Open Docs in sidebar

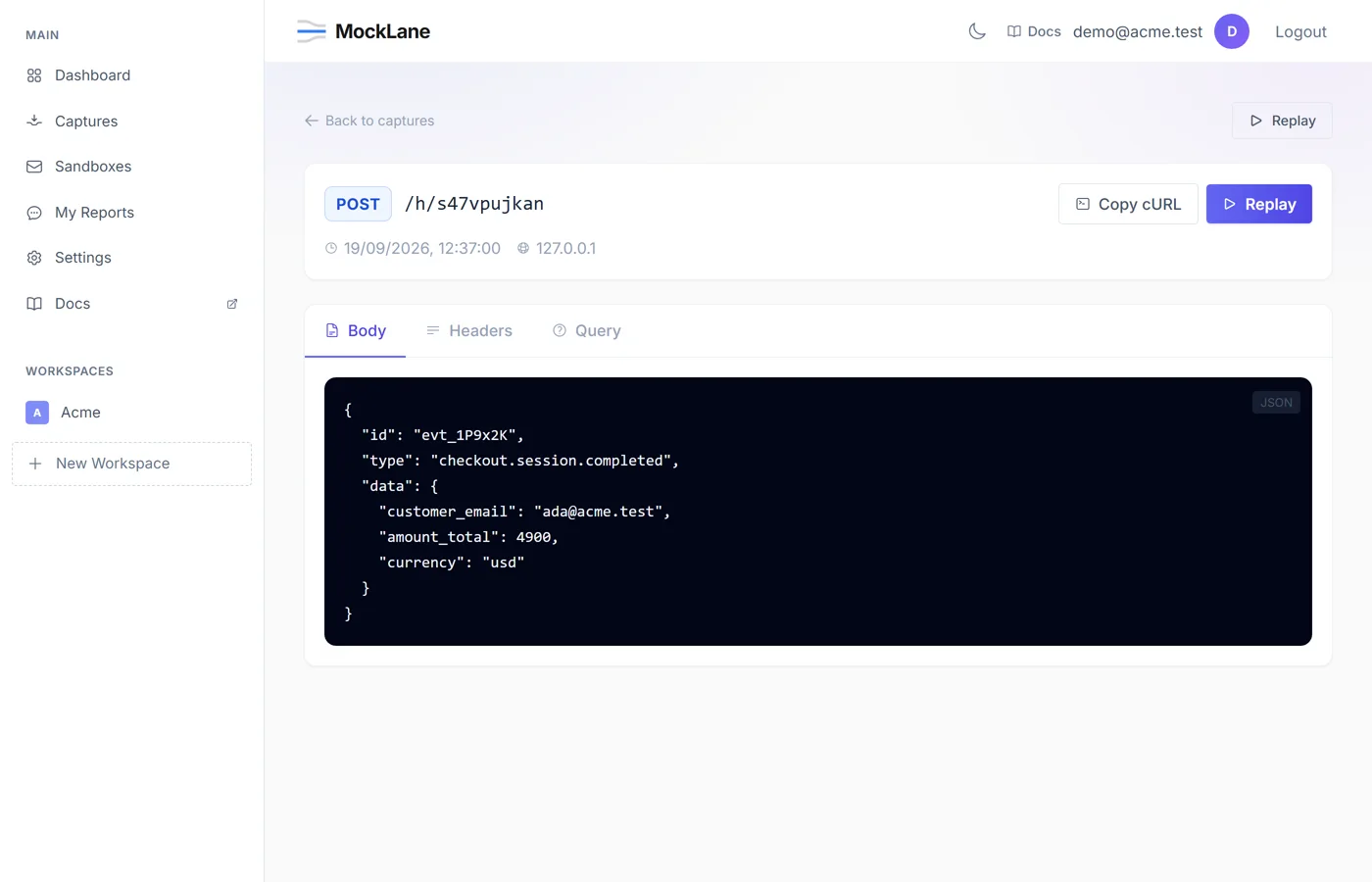pyautogui.click(x=131, y=304)
